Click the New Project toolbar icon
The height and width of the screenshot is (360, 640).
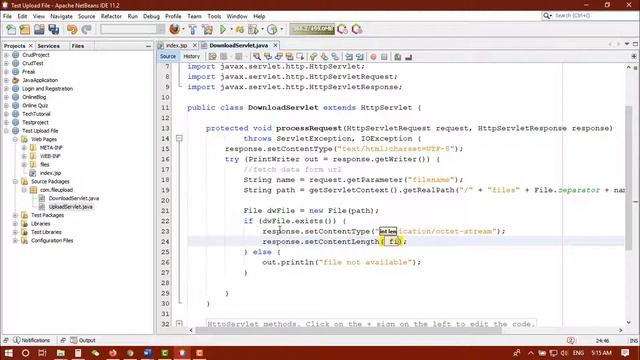(25, 29)
